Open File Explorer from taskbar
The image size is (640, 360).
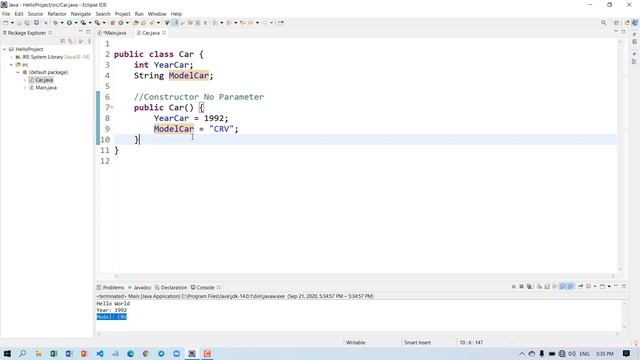tap(38, 353)
